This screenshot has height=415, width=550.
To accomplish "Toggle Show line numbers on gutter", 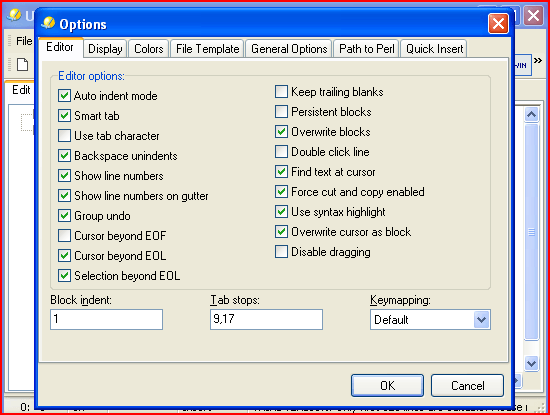I will pyautogui.click(x=64, y=196).
